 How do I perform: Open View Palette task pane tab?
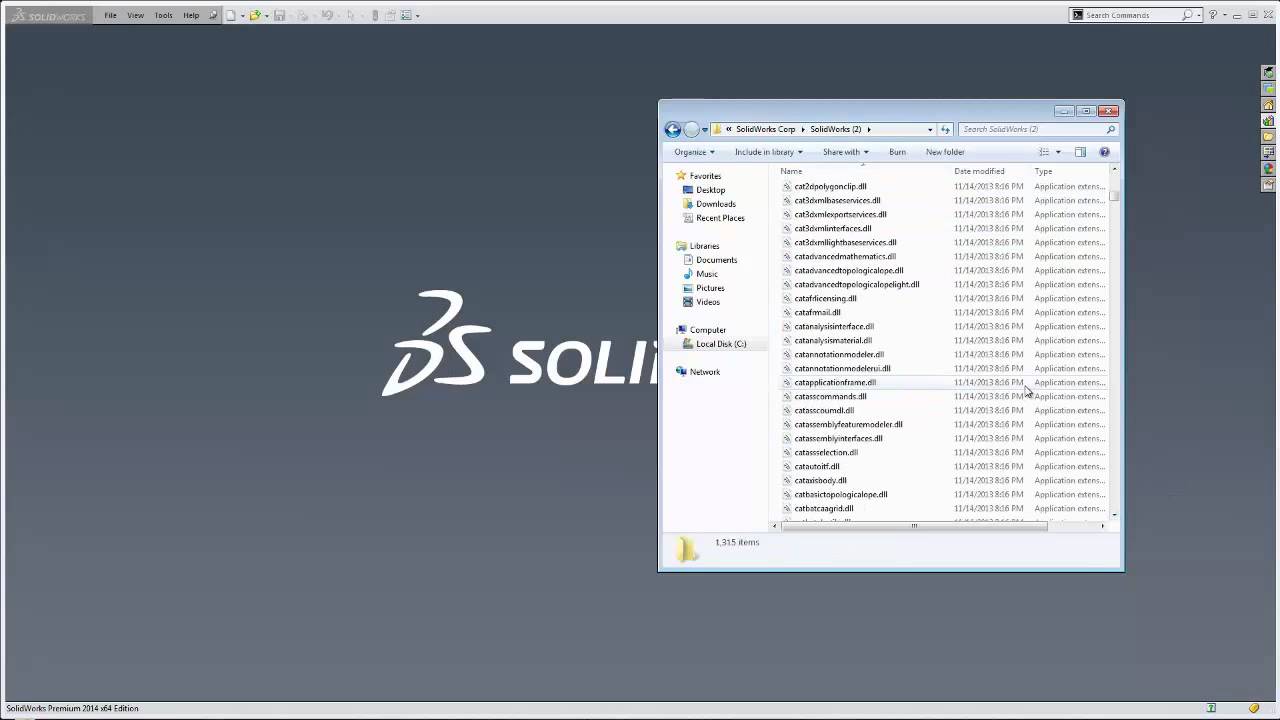(1268, 121)
